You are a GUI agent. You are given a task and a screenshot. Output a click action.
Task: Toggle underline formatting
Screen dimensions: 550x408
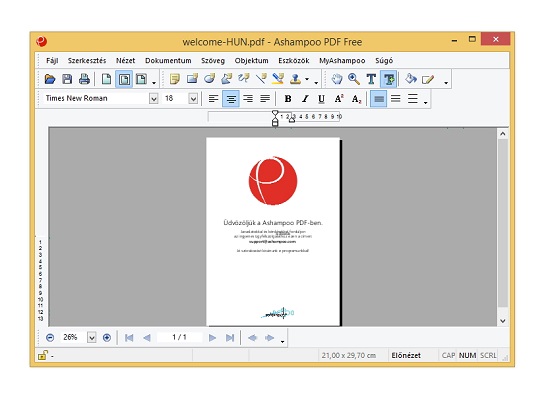point(321,99)
